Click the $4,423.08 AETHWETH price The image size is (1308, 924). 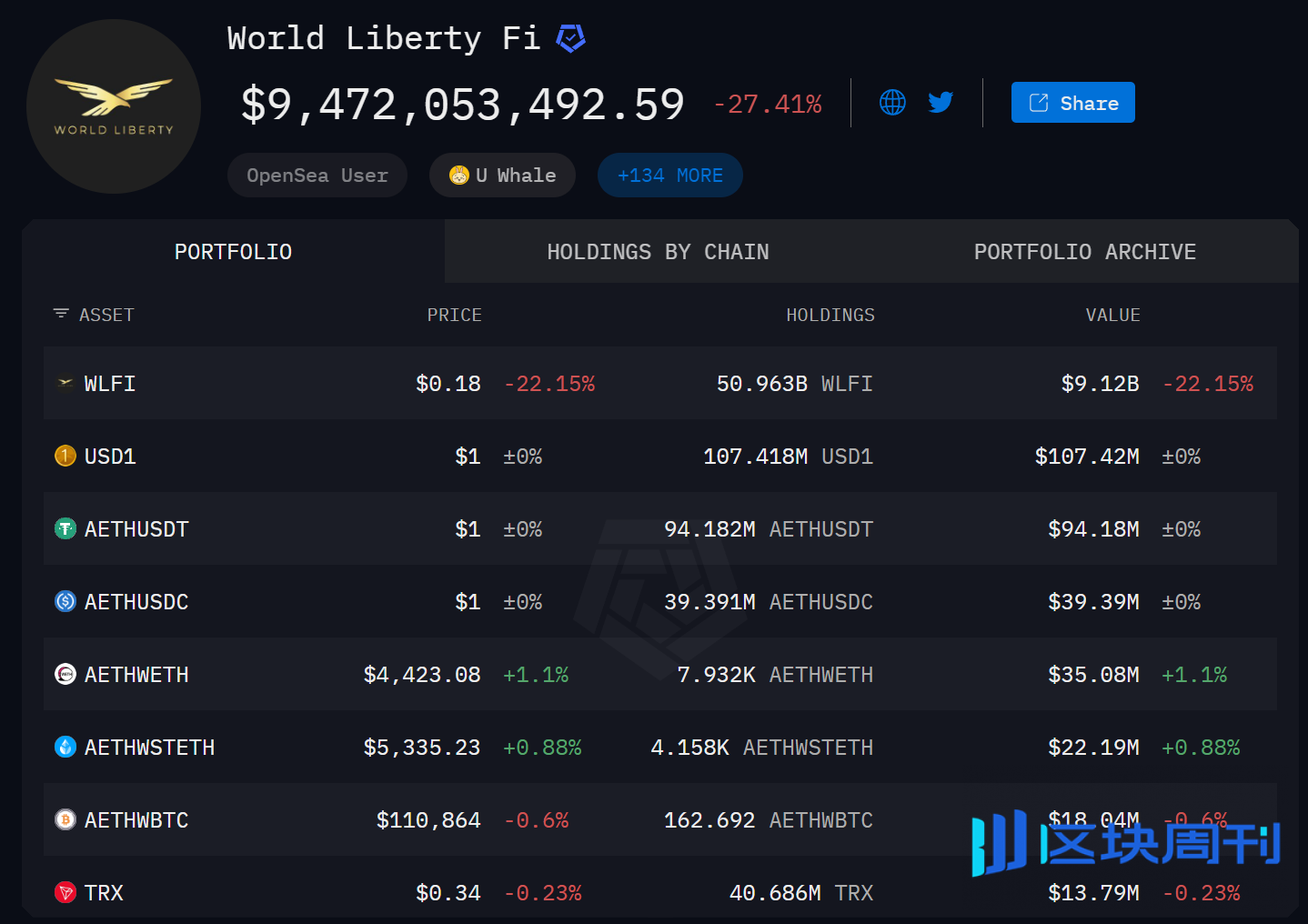tap(422, 675)
